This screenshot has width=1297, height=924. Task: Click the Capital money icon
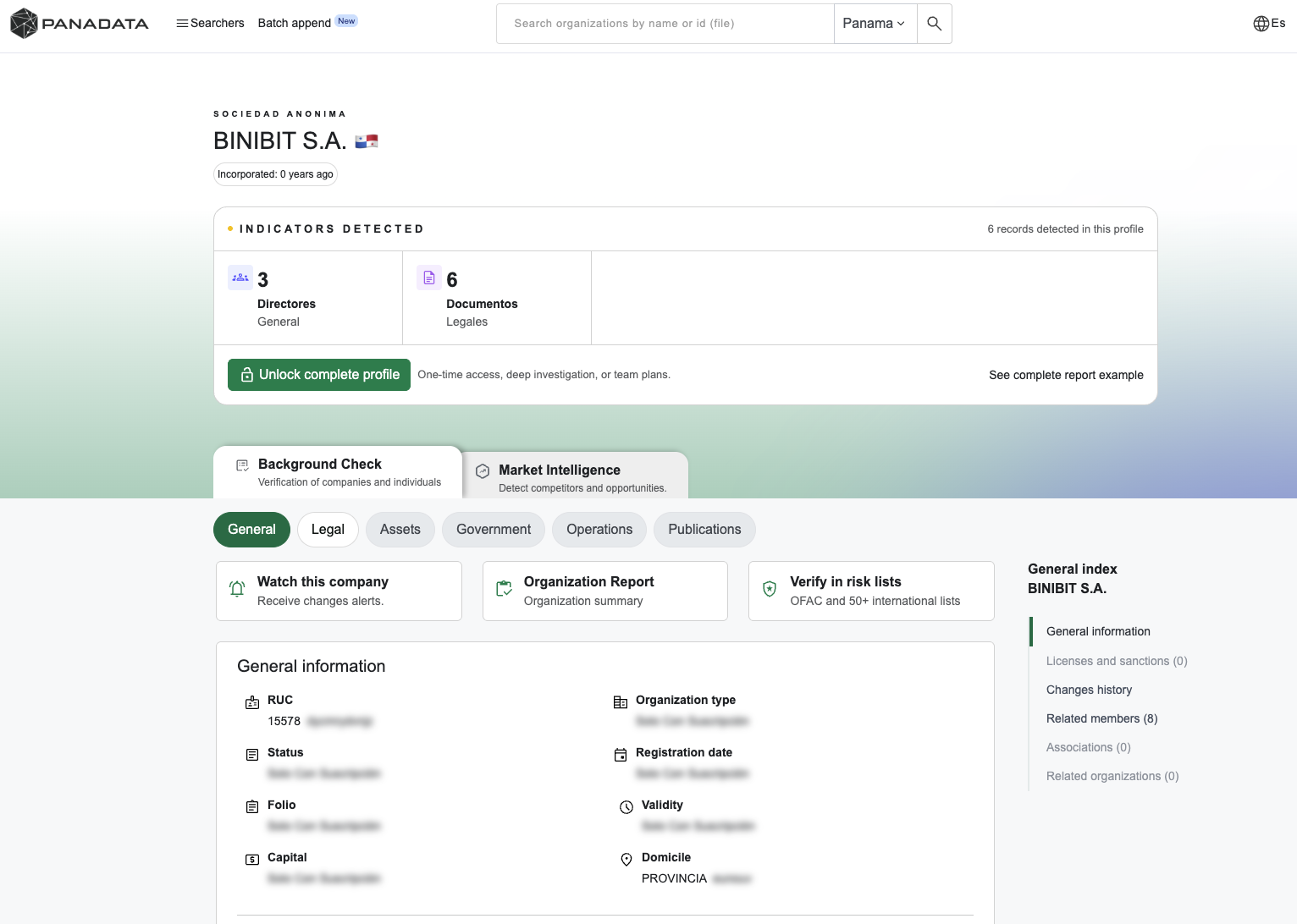[252, 860]
